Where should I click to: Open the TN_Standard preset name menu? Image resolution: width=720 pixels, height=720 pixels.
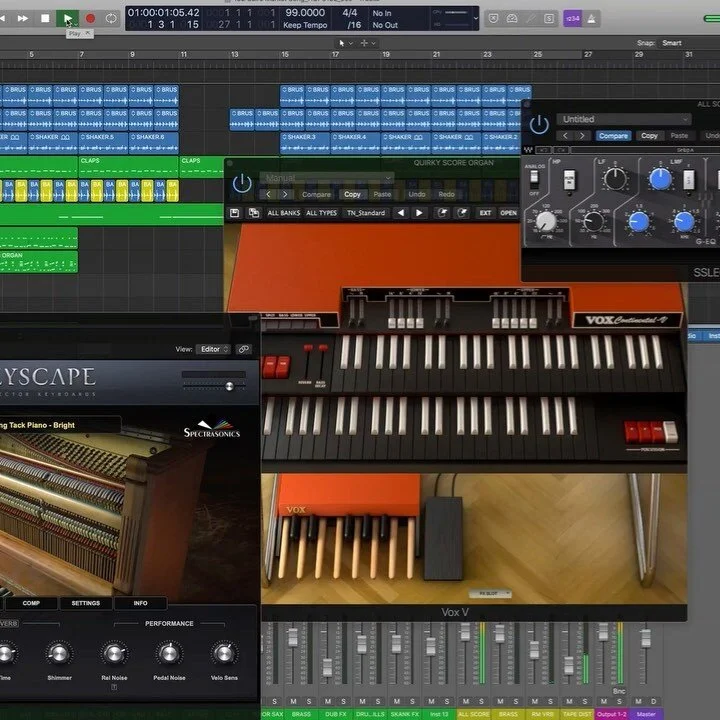[x=366, y=213]
